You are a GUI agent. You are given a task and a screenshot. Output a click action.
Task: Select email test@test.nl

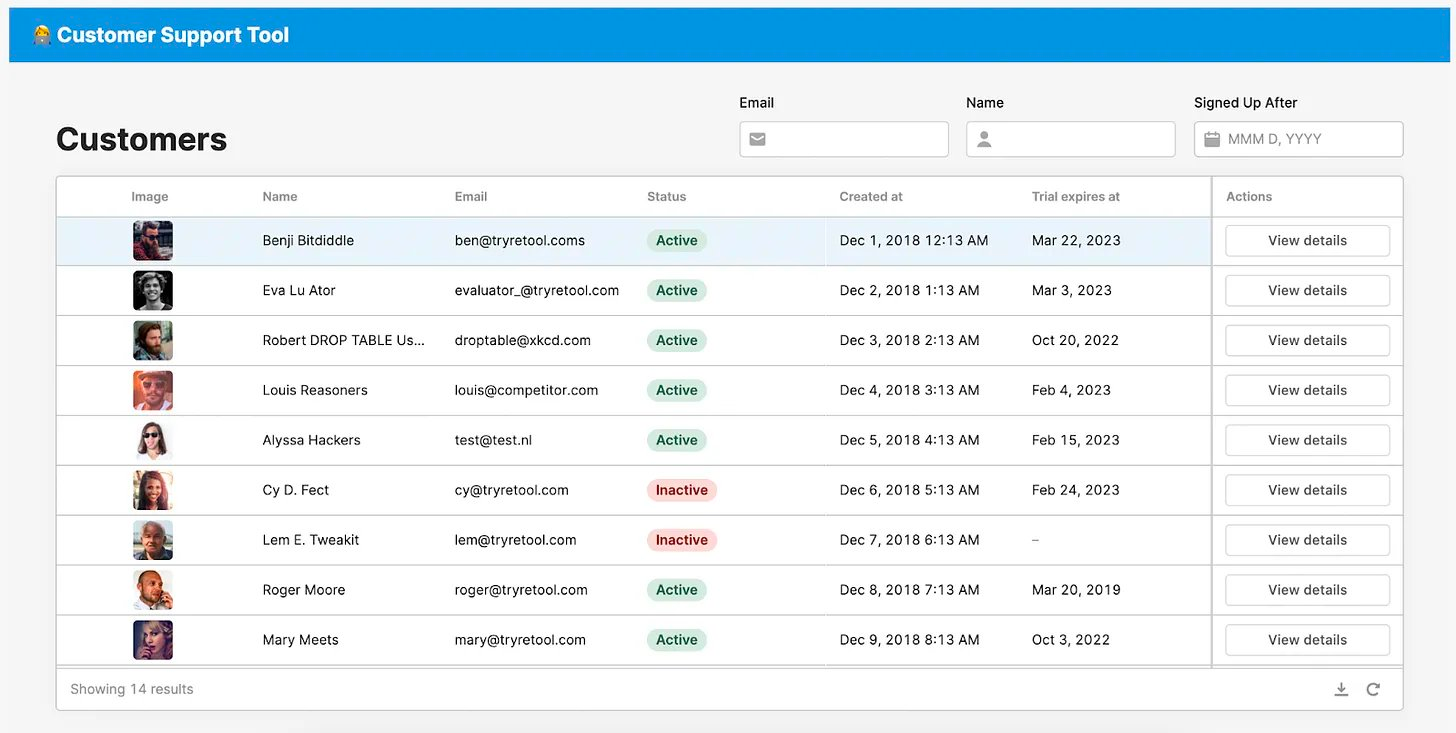tap(492, 441)
